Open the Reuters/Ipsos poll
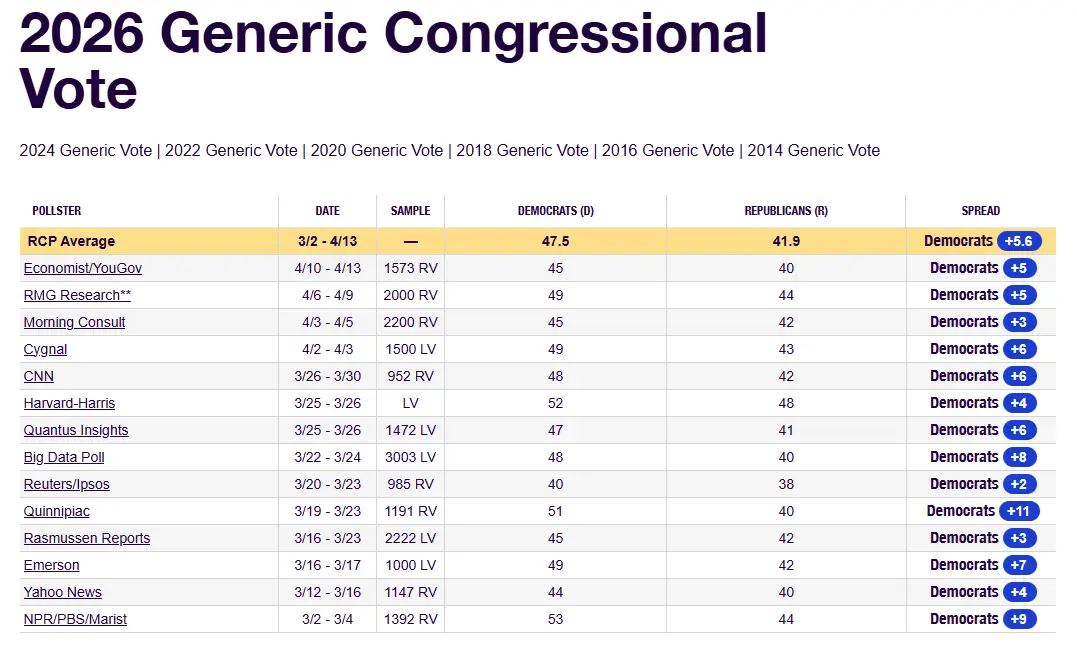 click(67, 484)
